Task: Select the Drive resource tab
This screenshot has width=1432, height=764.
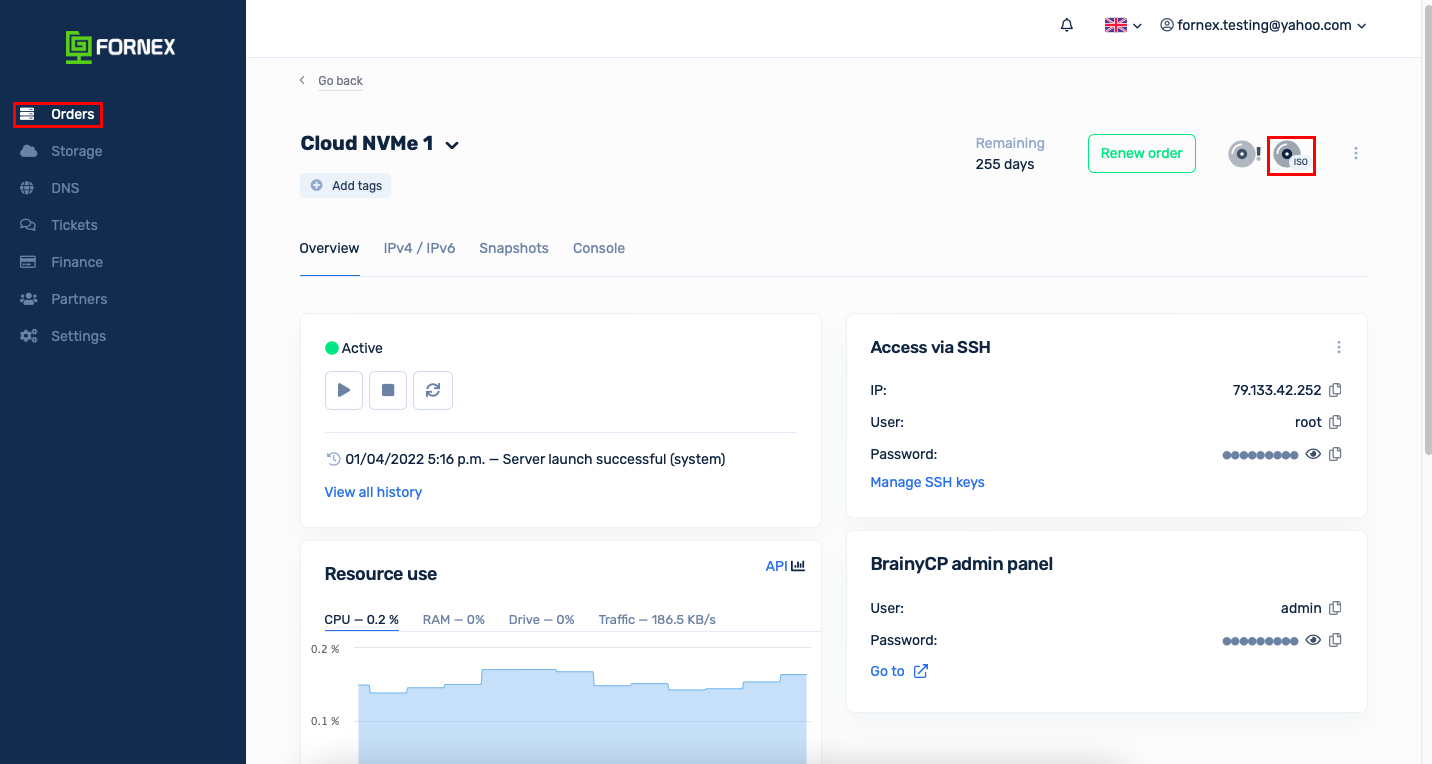Action: coord(542,620)
